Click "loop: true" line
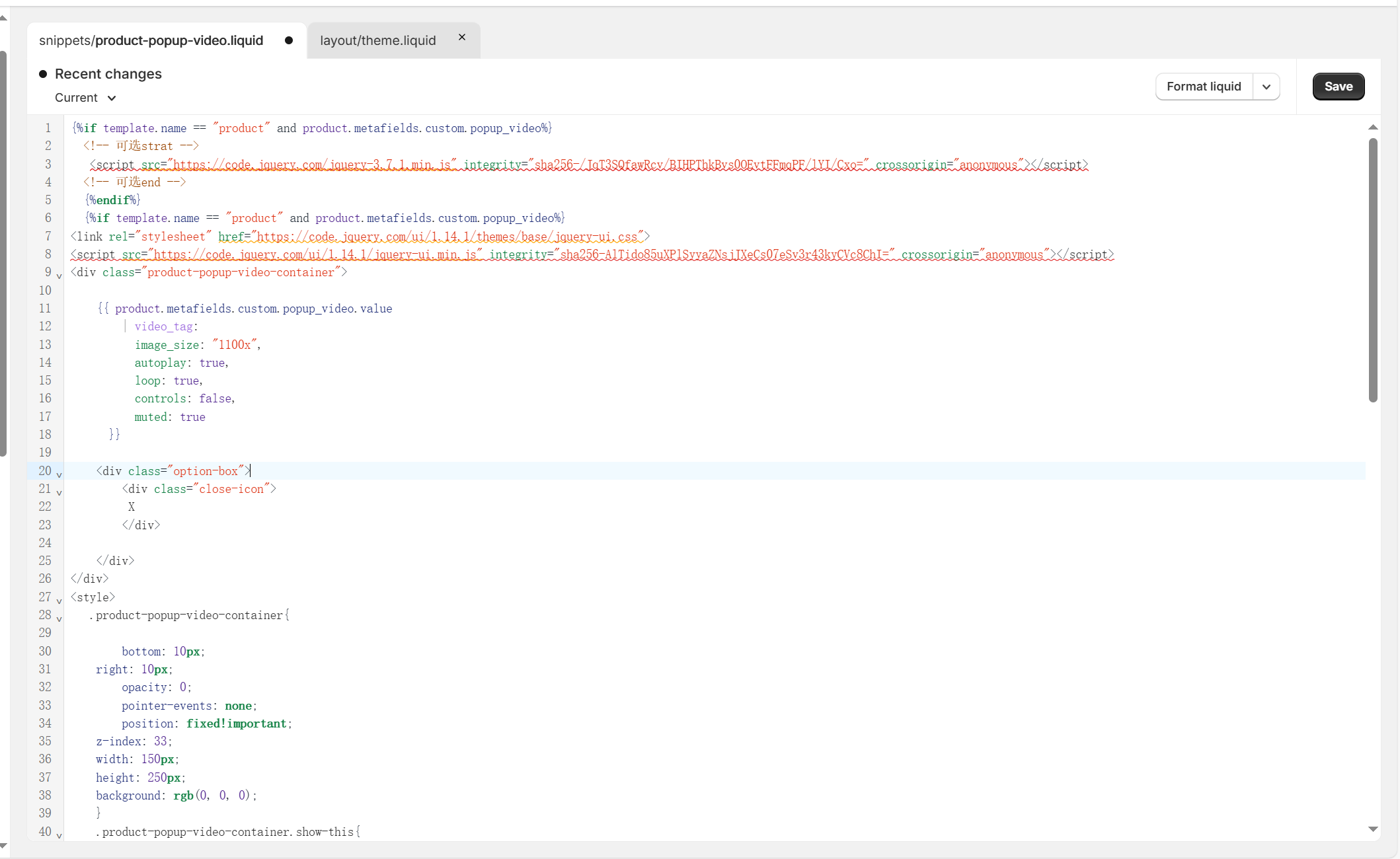 (169, 381)
